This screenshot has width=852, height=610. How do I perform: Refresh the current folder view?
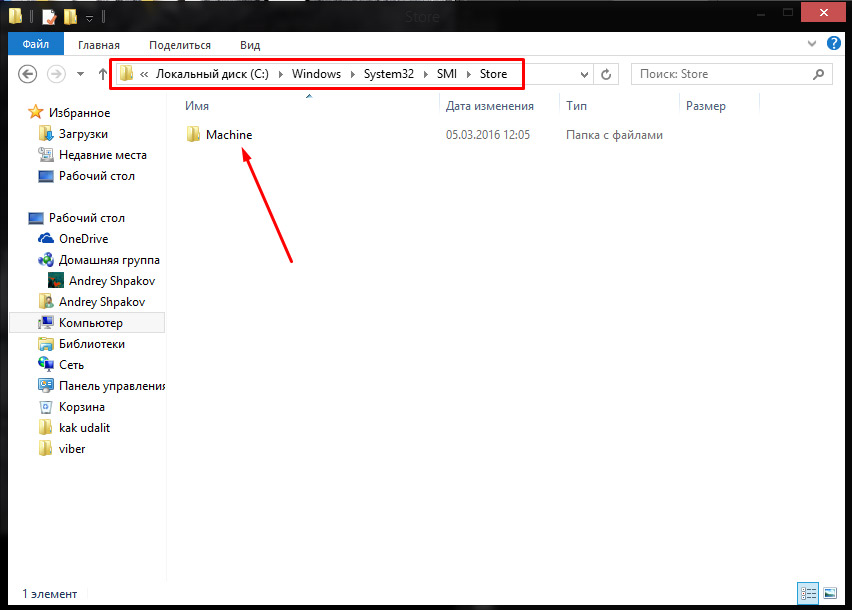[605, 74]
